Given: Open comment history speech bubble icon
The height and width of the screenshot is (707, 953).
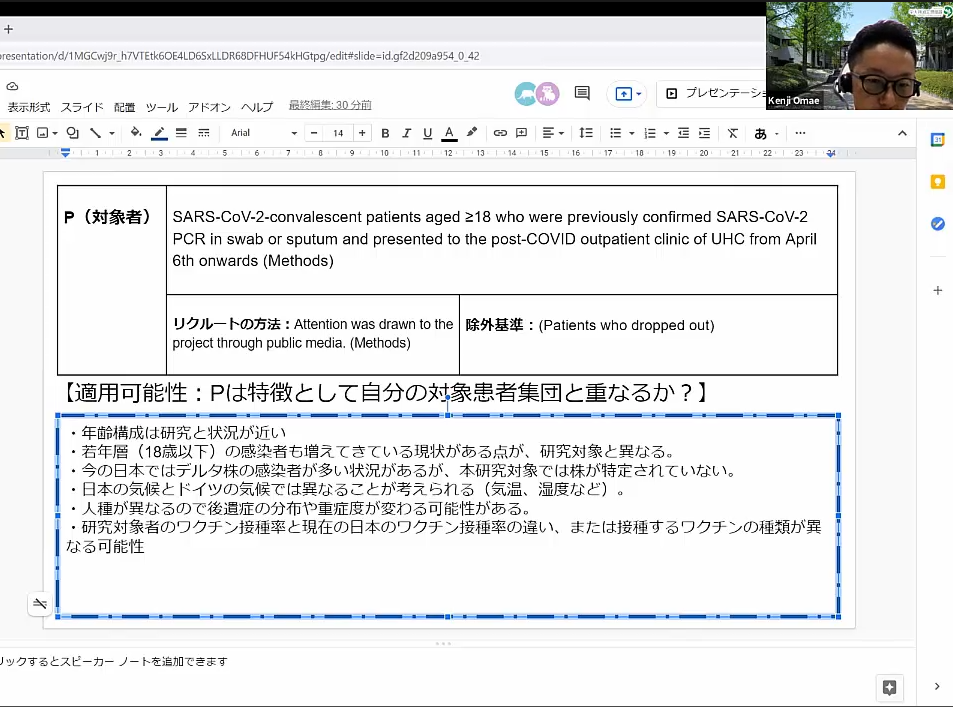Looking at the screenshot, I should 582,93.
